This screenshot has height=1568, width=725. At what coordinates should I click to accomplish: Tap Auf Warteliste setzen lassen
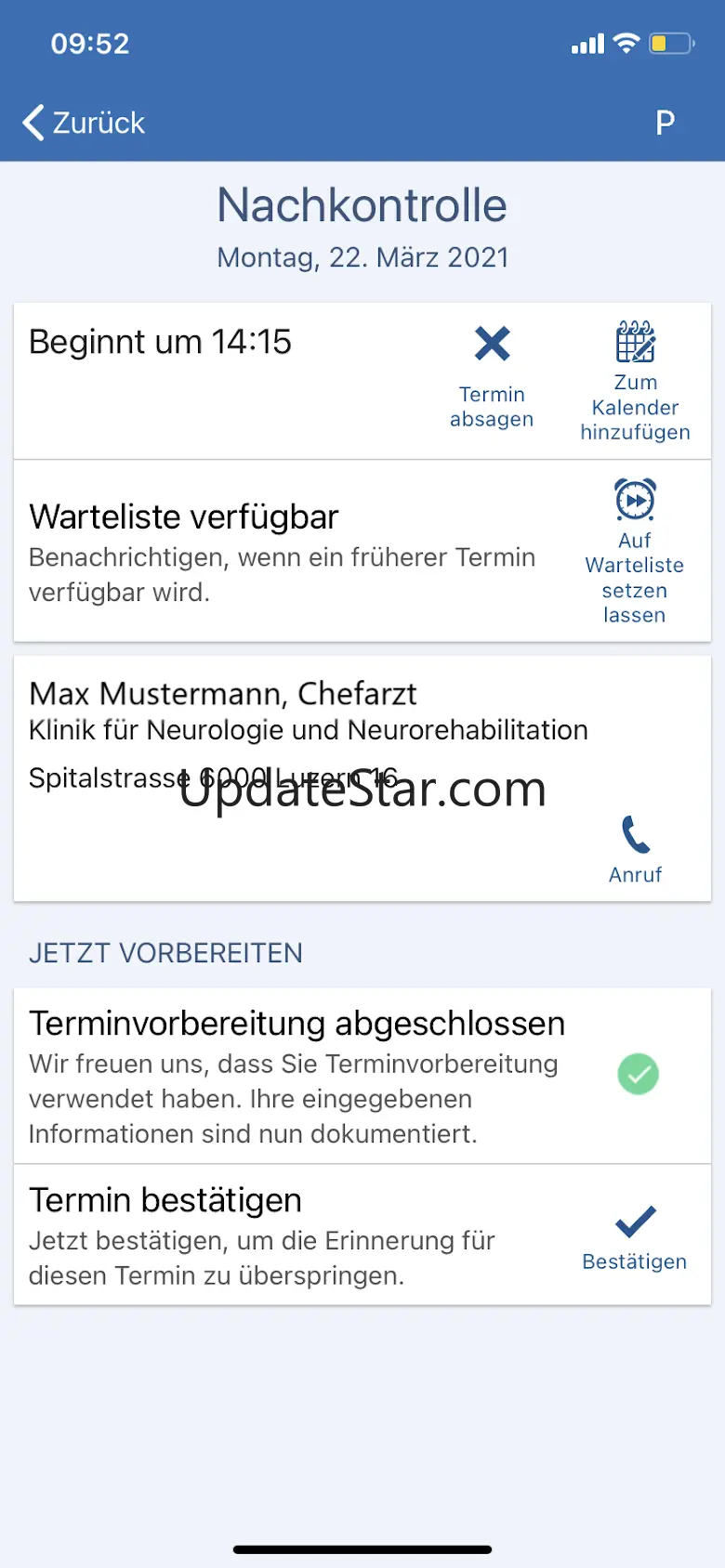pyautogui.click(x=635, y=578)
